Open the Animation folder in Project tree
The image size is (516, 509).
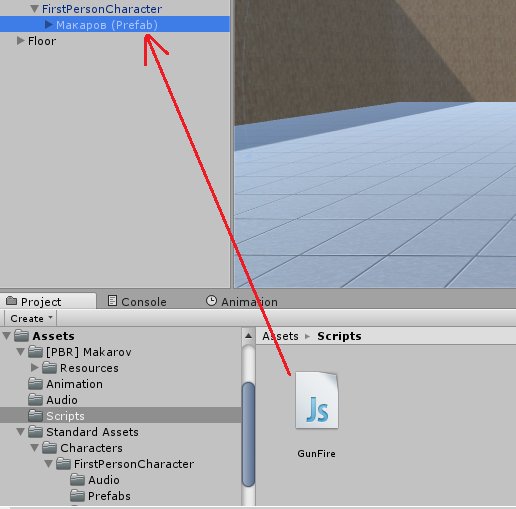click(74, 384)
